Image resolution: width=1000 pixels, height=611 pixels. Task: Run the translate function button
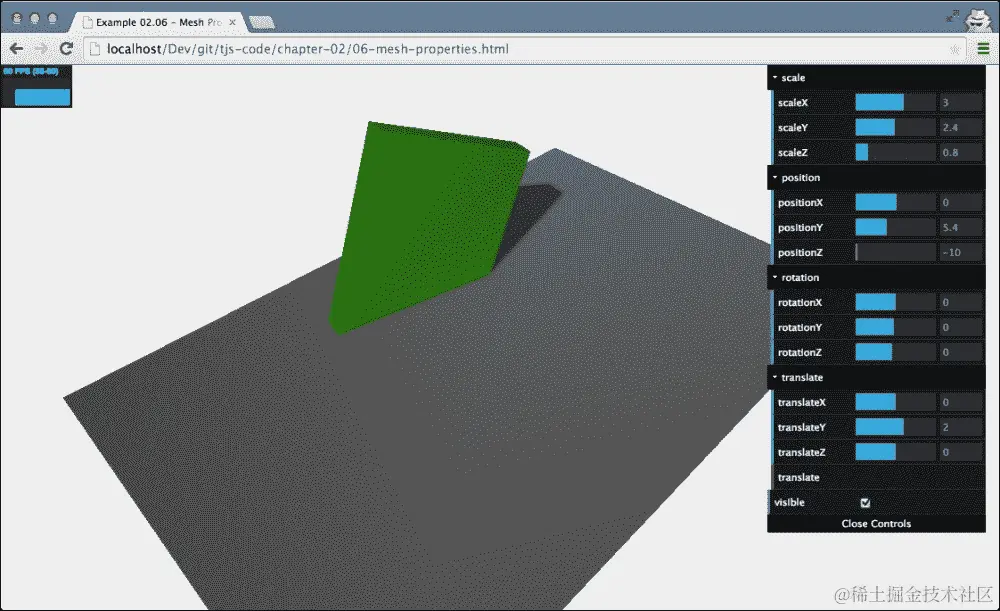[876, 477]
